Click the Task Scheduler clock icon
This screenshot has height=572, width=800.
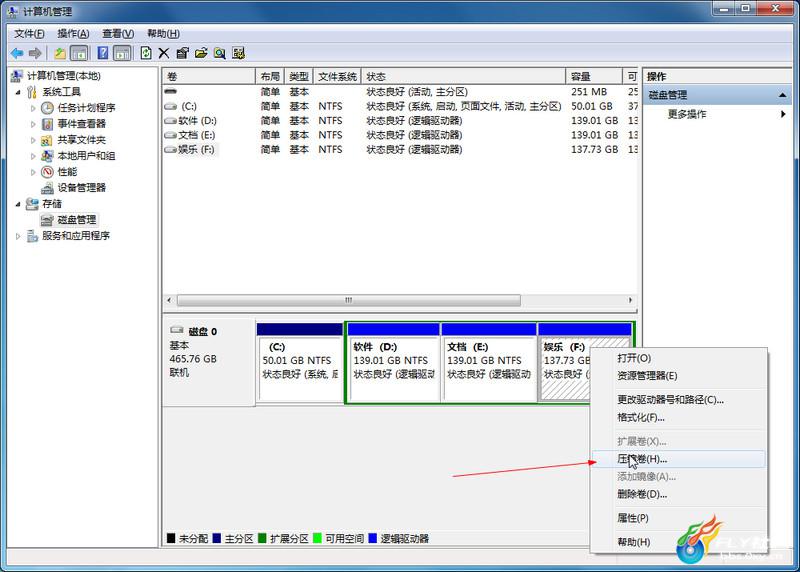click(x=47, y=108)
